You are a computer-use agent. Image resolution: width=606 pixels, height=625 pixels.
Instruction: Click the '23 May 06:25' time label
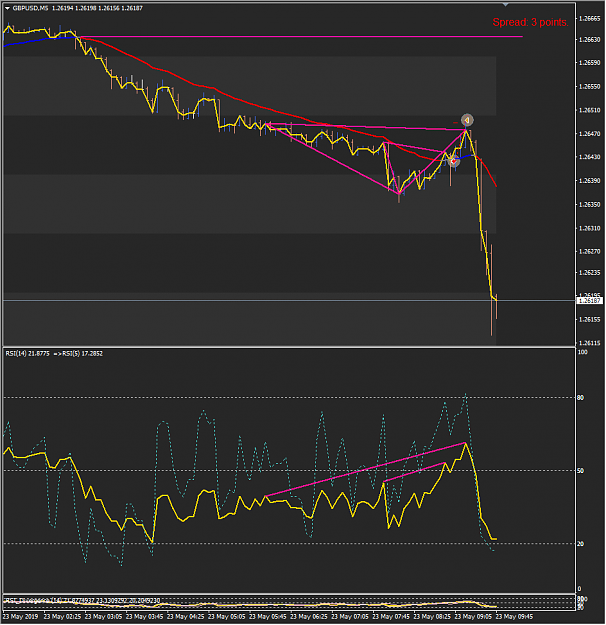pos(309,617)
